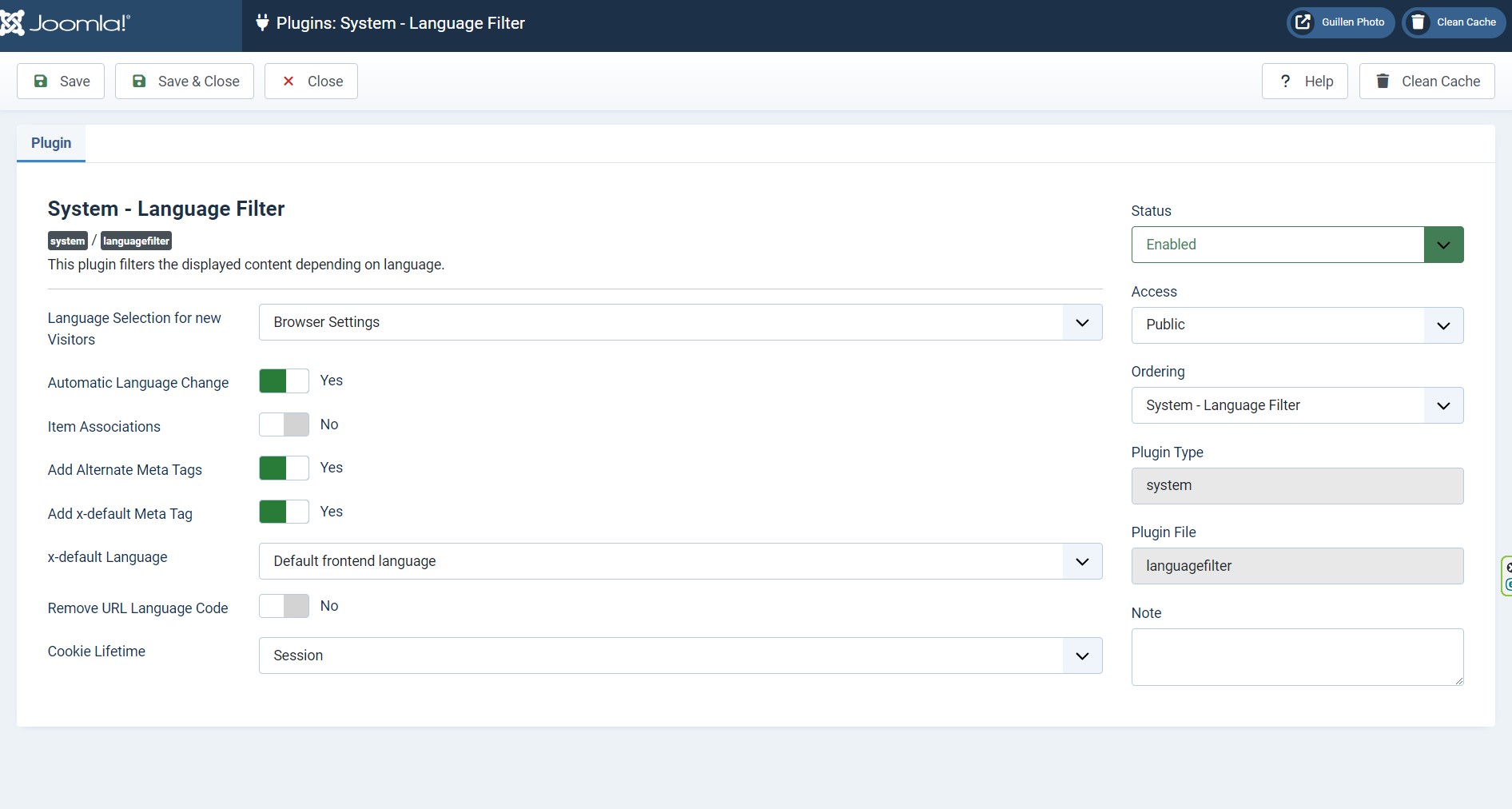Click the toolbar Clean Cache button

(1426, 82)
